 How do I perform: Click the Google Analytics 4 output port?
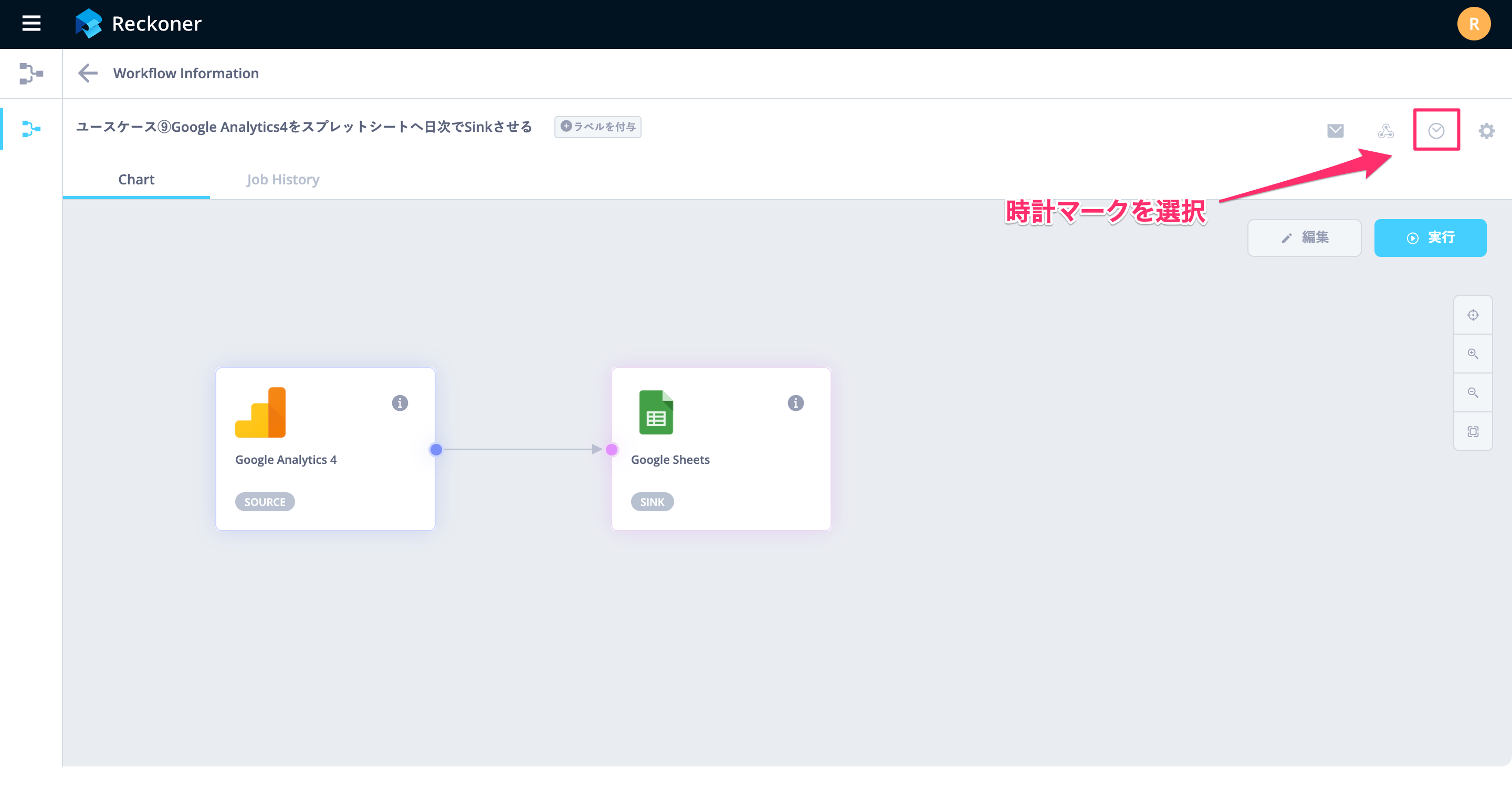[436, 449]
